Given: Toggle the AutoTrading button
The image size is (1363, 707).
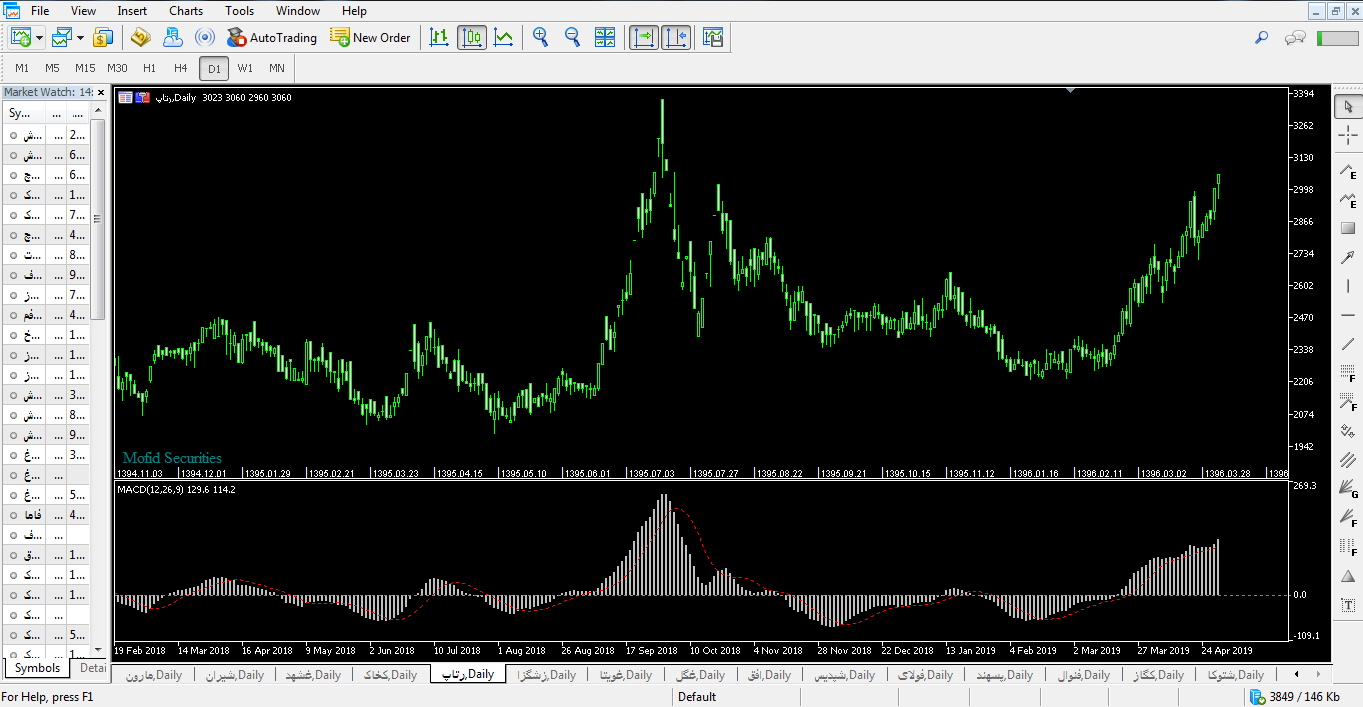Looking at the screenshot, I should coord(271,38).
